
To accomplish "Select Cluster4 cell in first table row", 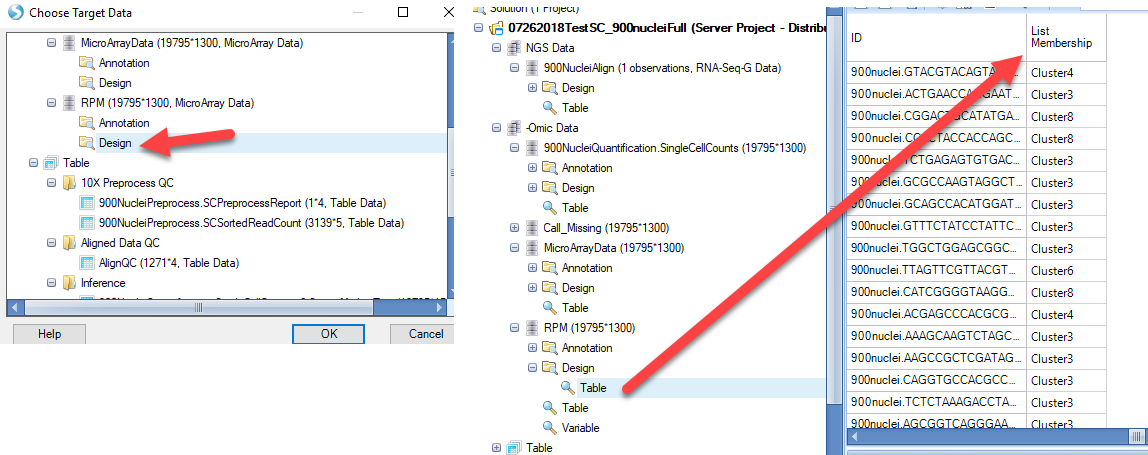I will coord(1066,73).
